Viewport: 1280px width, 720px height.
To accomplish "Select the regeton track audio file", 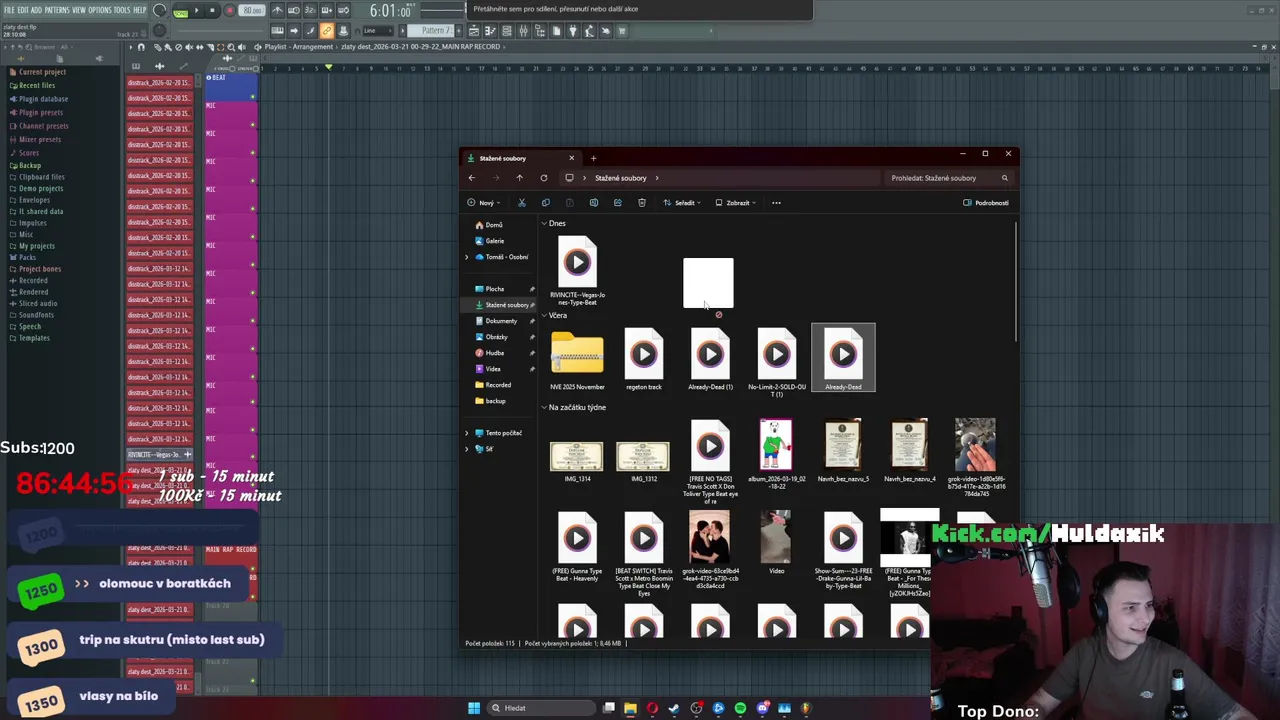I will coord(644,360).
